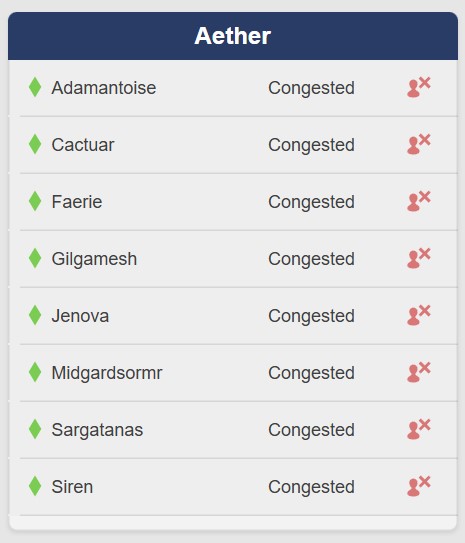465x543 pixels.
Task: Click the green online status diamond for Adamantoise
Action: [x=35, y=87]
